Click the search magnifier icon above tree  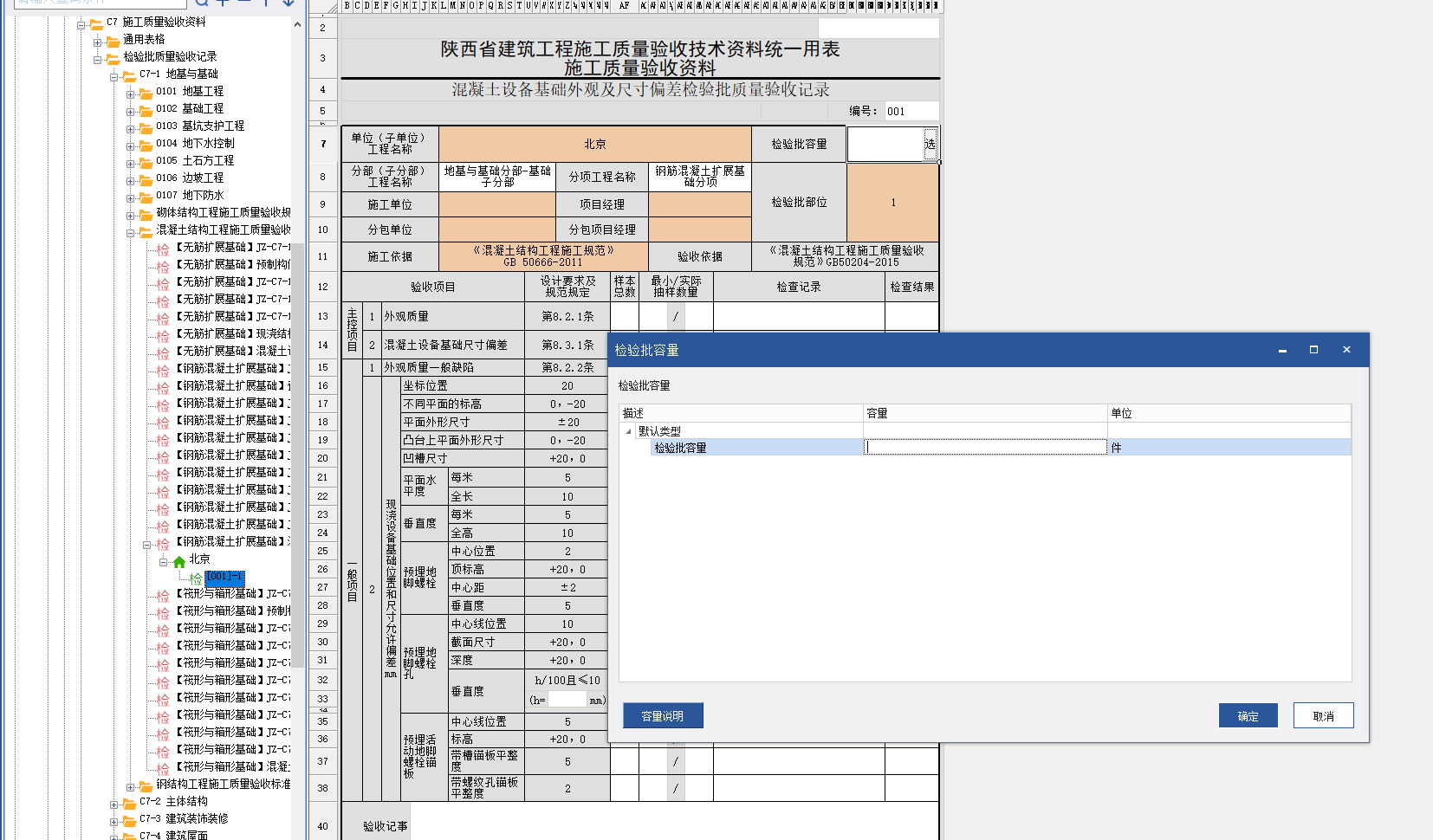pyautogui.click(x=201, y=3)
